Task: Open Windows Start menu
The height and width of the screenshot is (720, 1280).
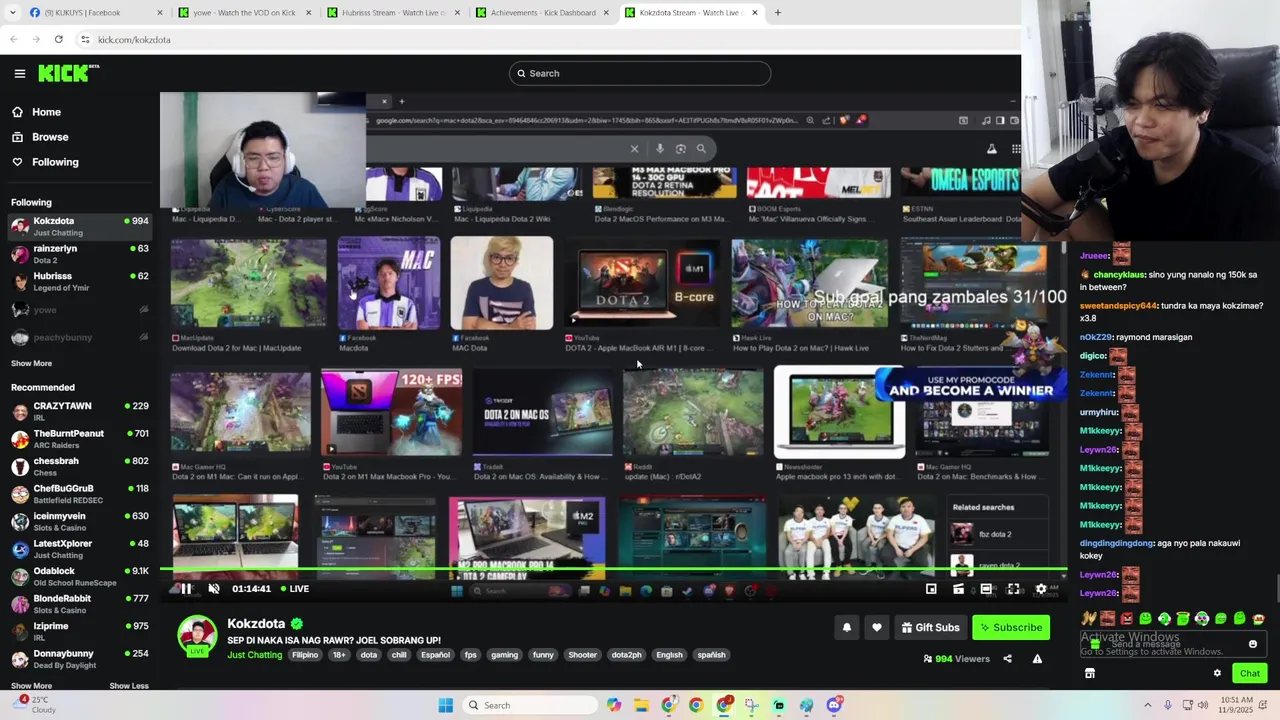Action: click(445, 705)
